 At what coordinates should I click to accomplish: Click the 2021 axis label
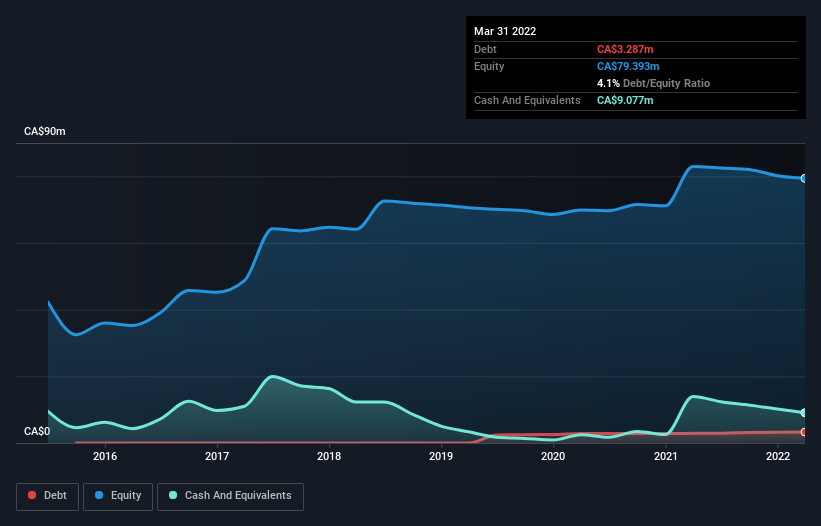pyautogui.click(x=666, y=456)
